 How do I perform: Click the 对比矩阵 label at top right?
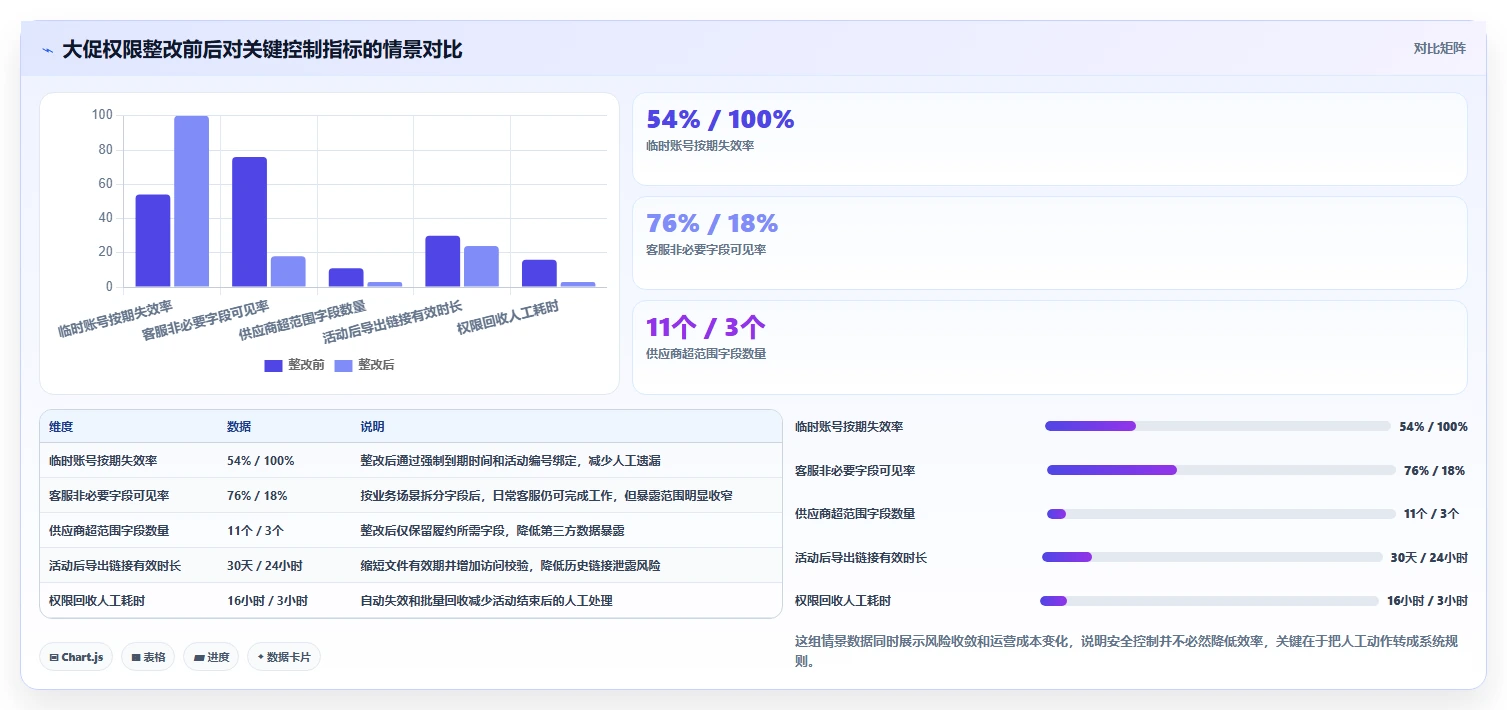[1440, 48]
